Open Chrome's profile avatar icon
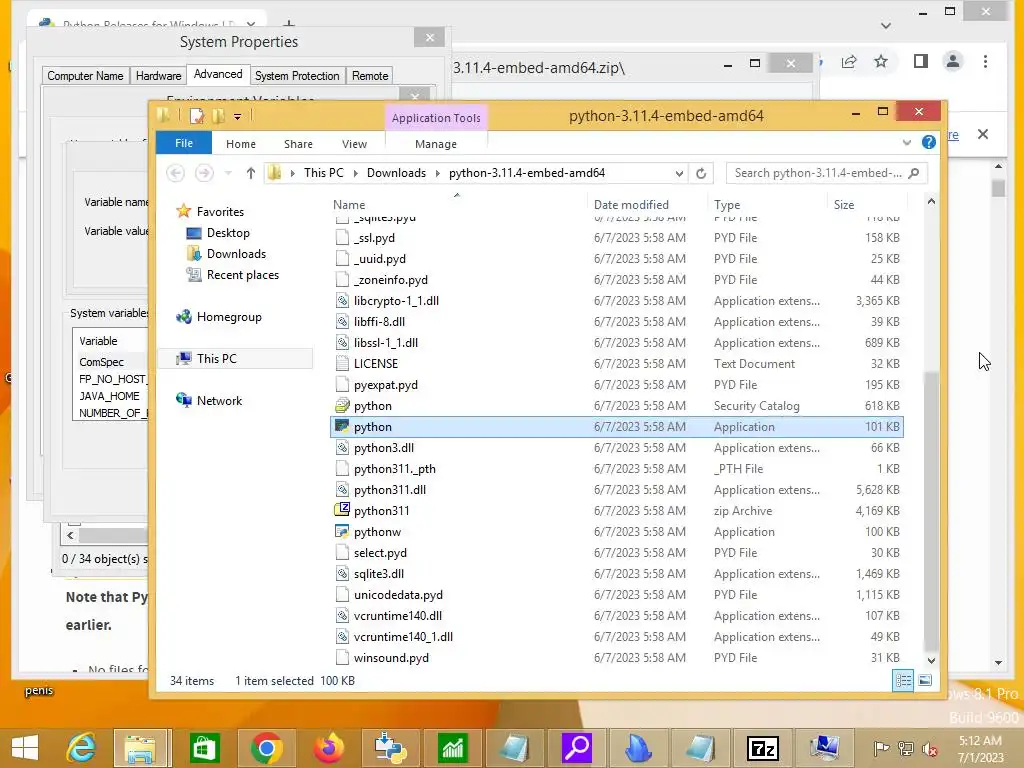The image size is (1024, 768). coord(953,61)
